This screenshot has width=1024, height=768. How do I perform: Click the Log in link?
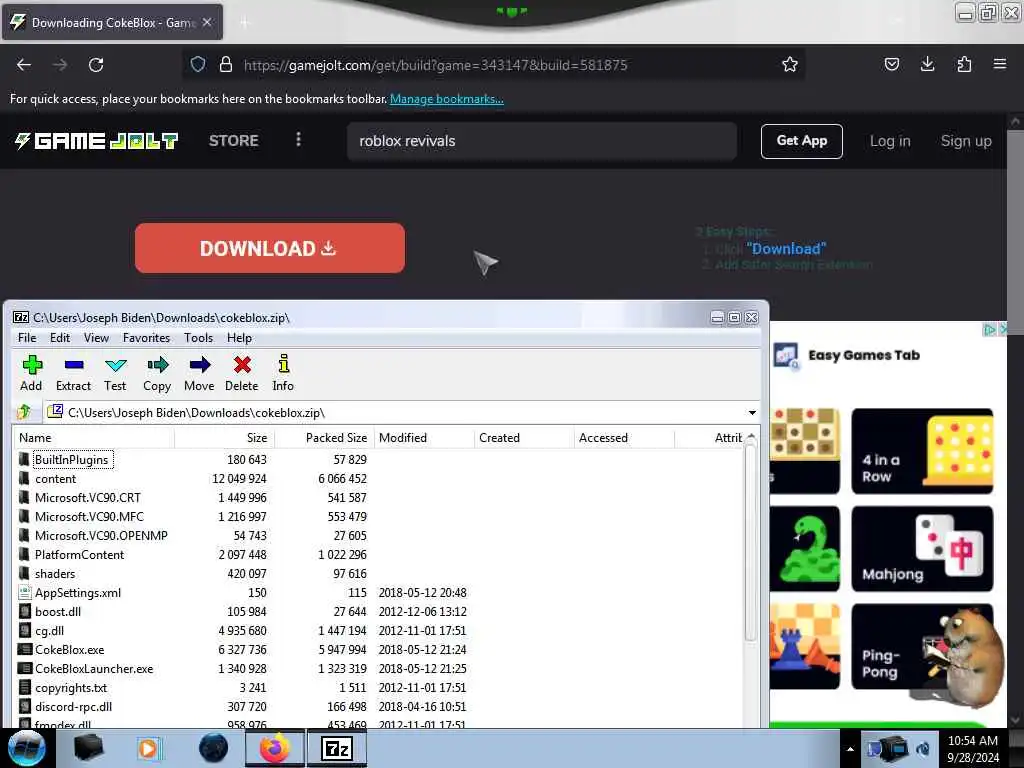[890, 141]
